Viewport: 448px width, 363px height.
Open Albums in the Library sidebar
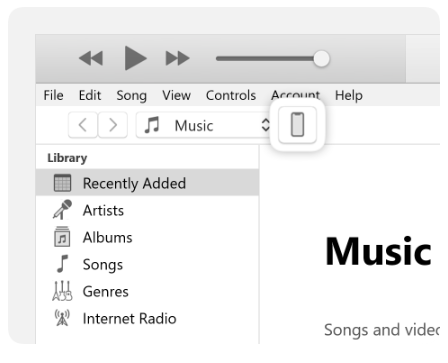(x=147, y=237)
